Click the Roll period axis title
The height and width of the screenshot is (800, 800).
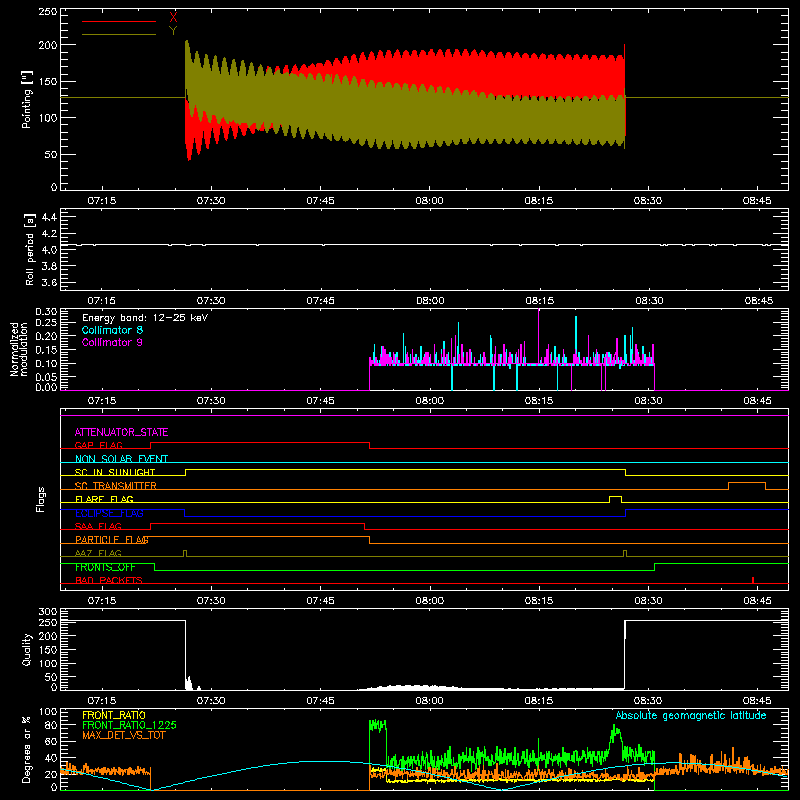[29, 249]
